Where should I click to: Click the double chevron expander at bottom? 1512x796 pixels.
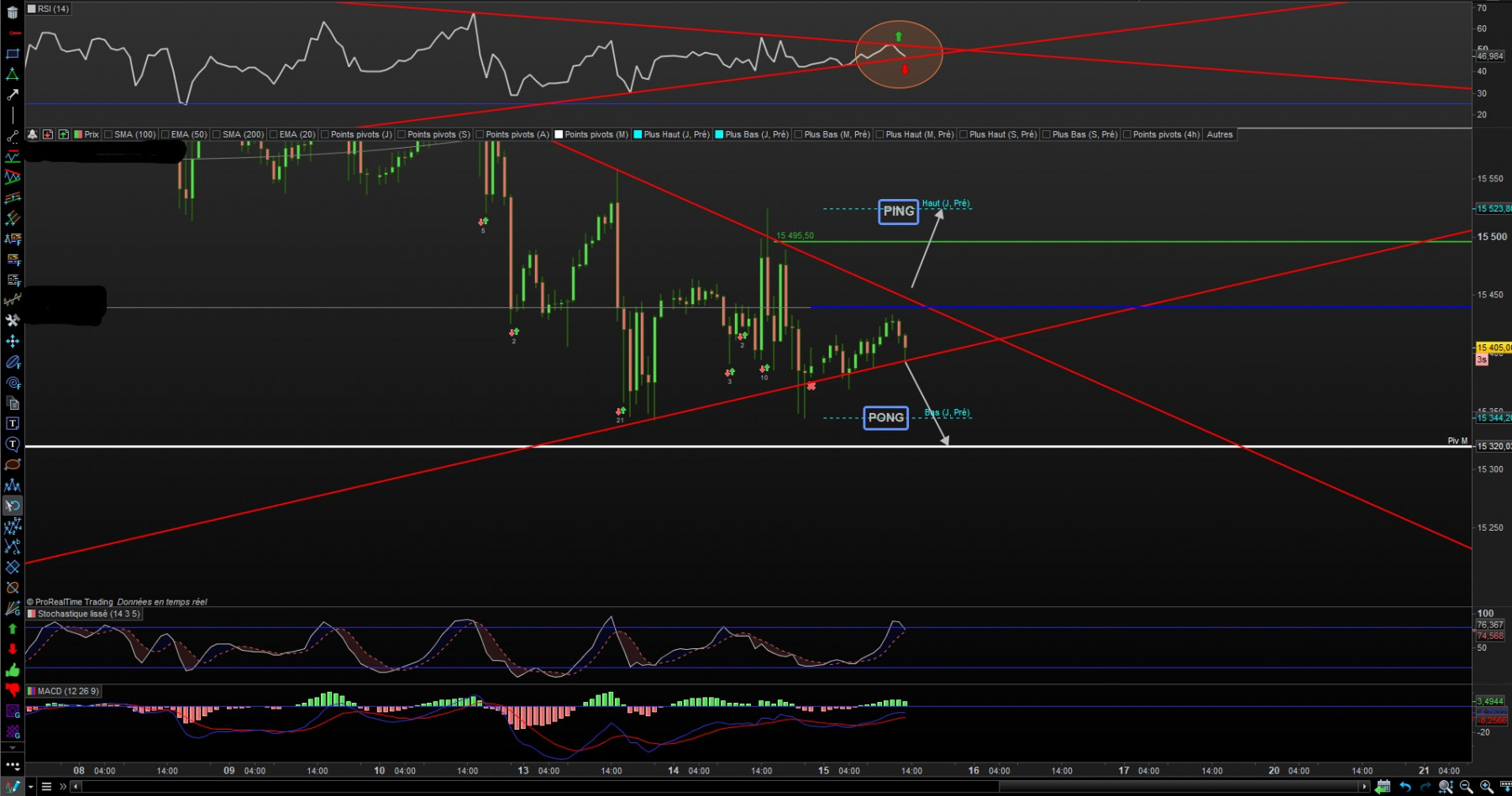(x=63, y=787)
